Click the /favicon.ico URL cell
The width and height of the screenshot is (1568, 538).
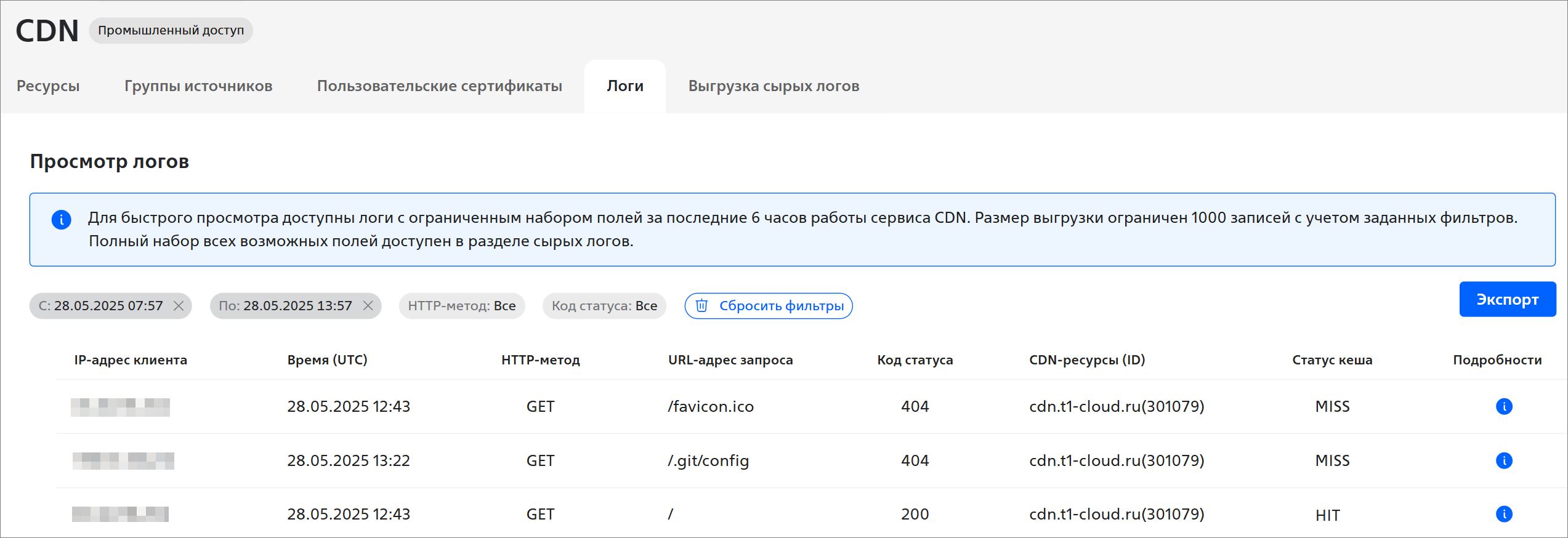click(711, 406)
